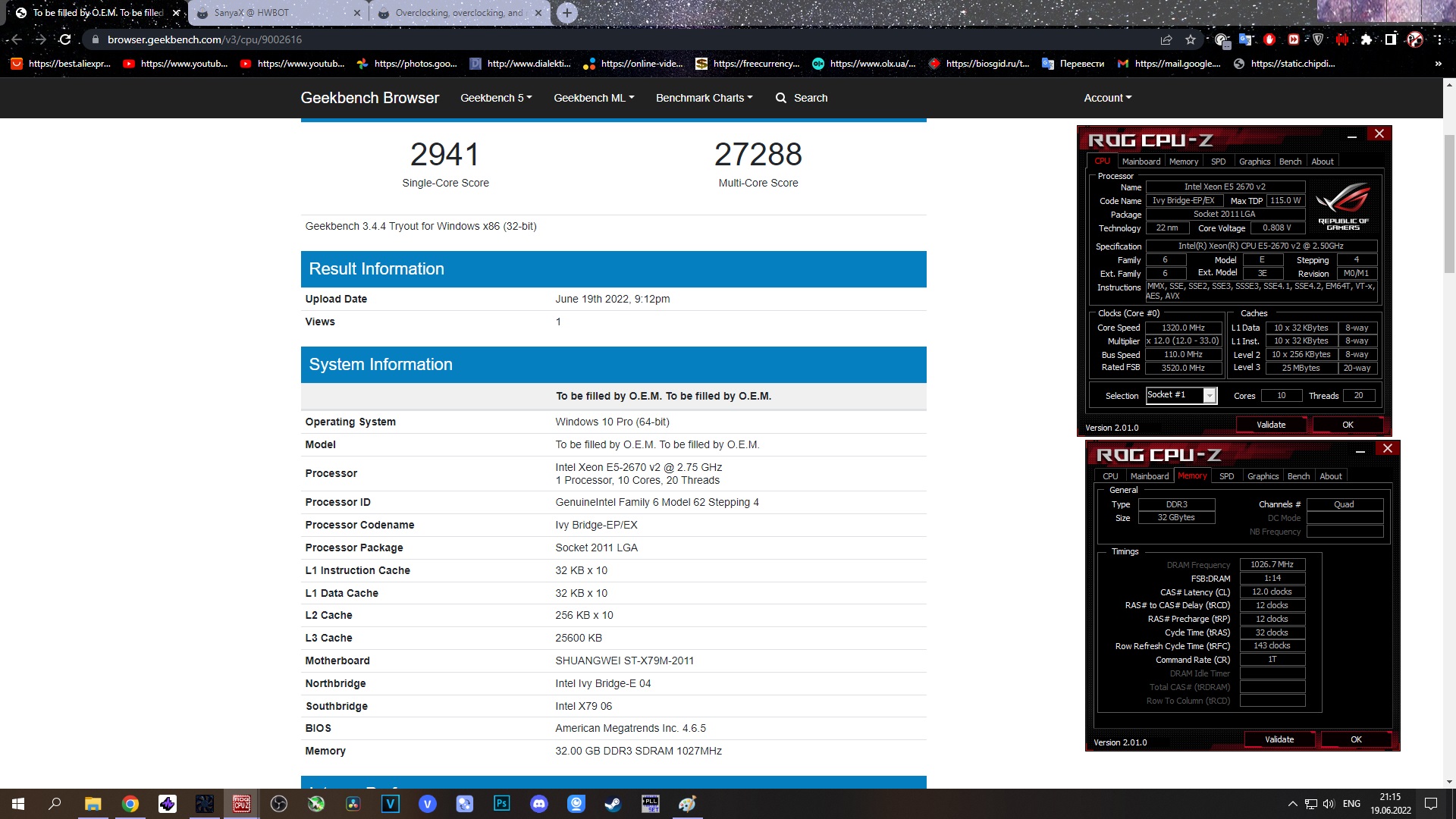Open a new browser tab
1456x819 pixels.
click(567, 13)
